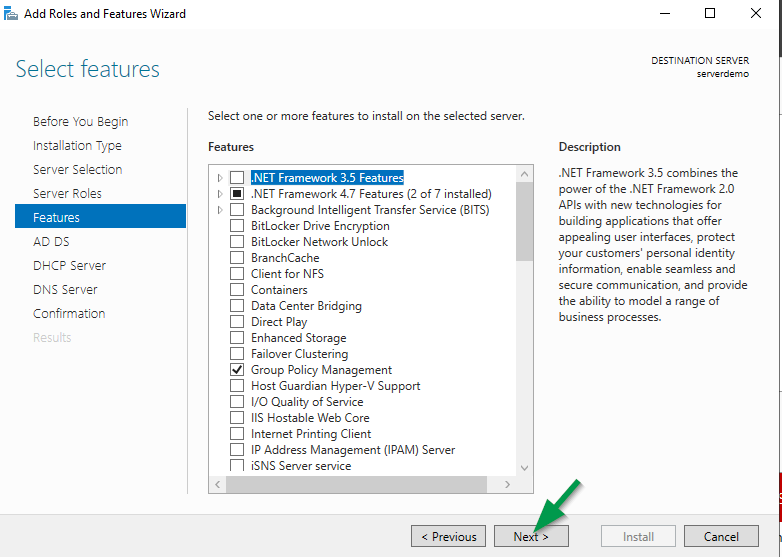
Task: Expand the .NET Framework 3.5 Features node
Action: 220,178
